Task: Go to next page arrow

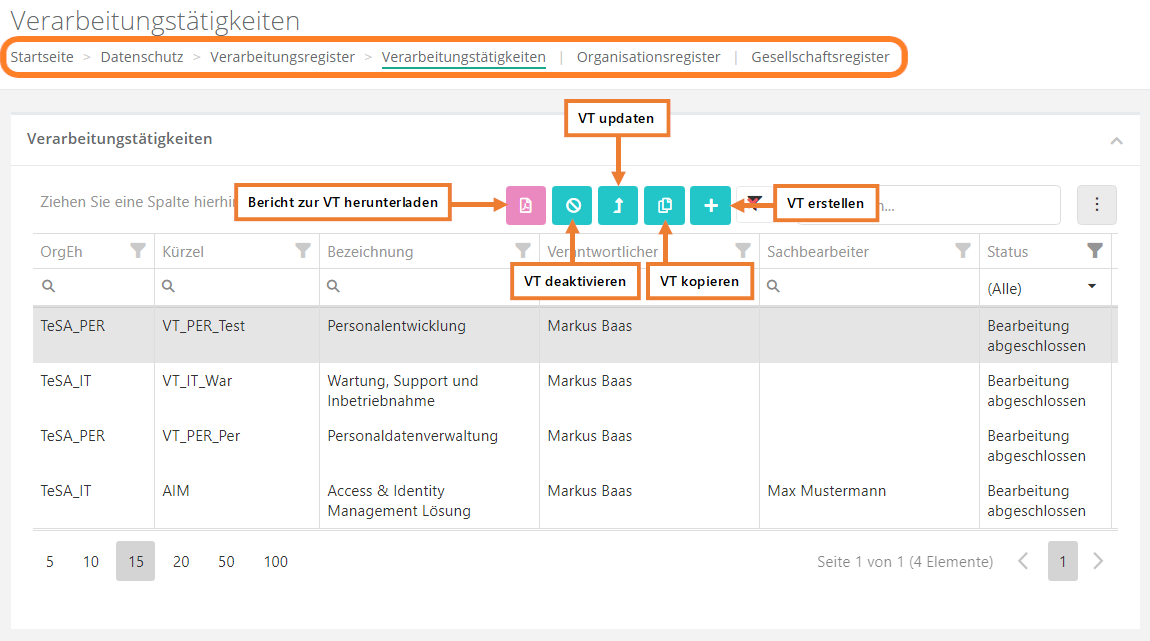Action: pos(1098,562)
